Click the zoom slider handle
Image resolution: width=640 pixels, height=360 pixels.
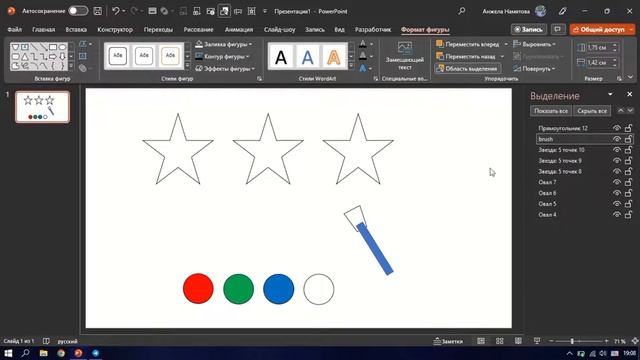point(572,341)
